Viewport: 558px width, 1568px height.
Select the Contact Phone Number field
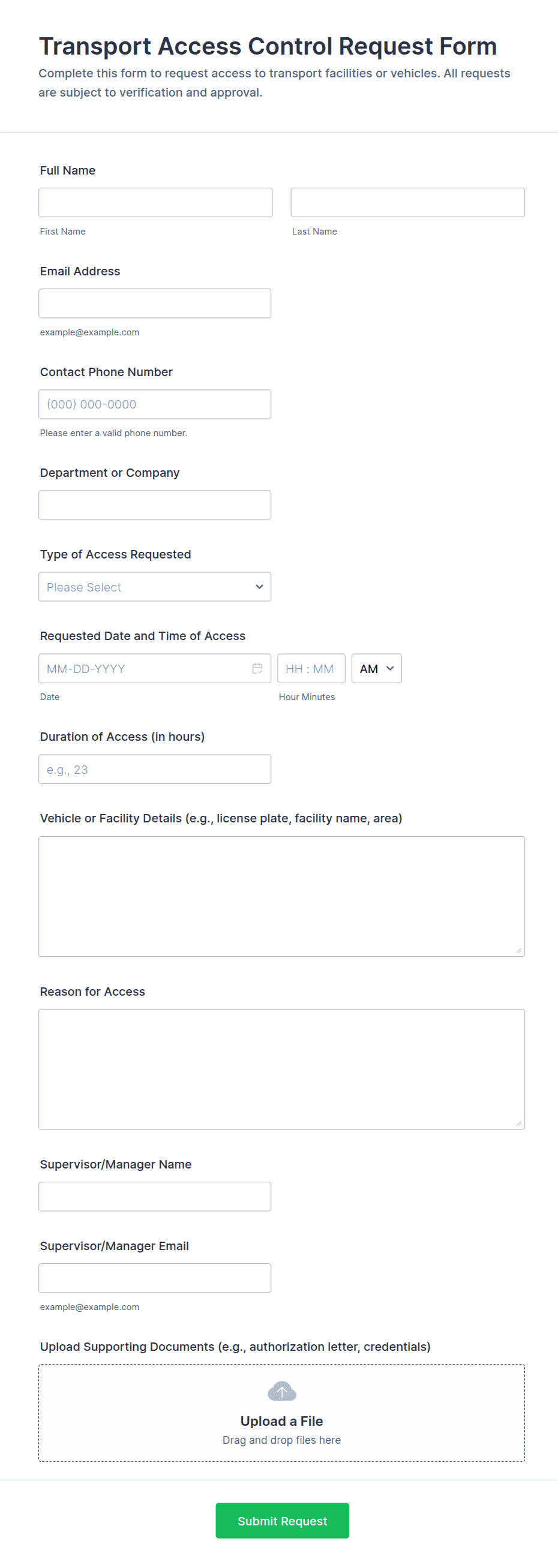click(155, 404)
